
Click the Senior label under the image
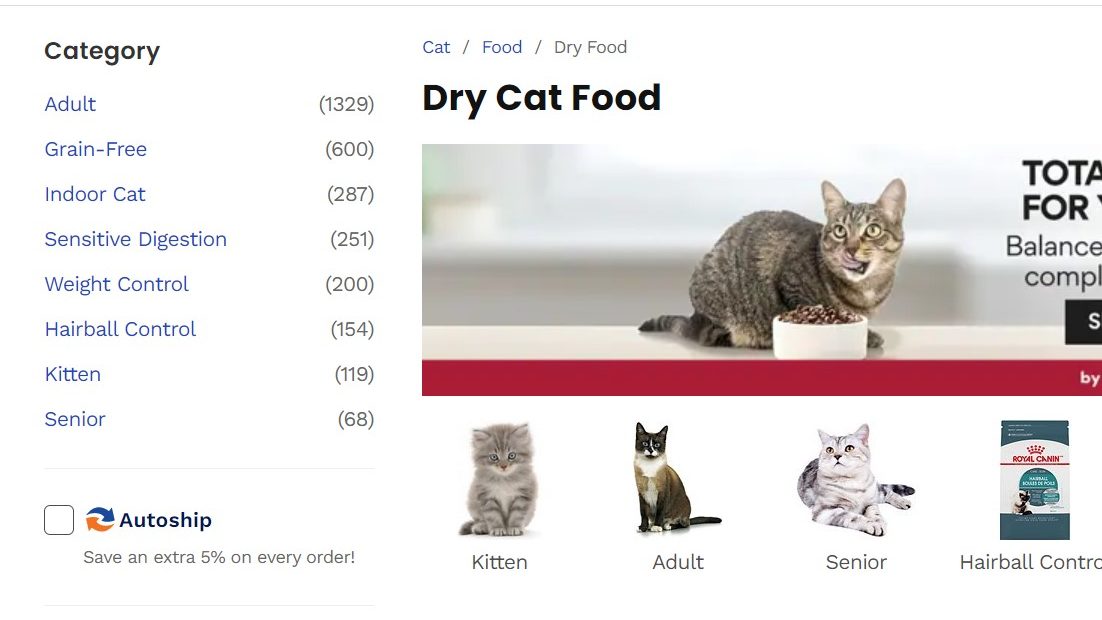[856, 562]
